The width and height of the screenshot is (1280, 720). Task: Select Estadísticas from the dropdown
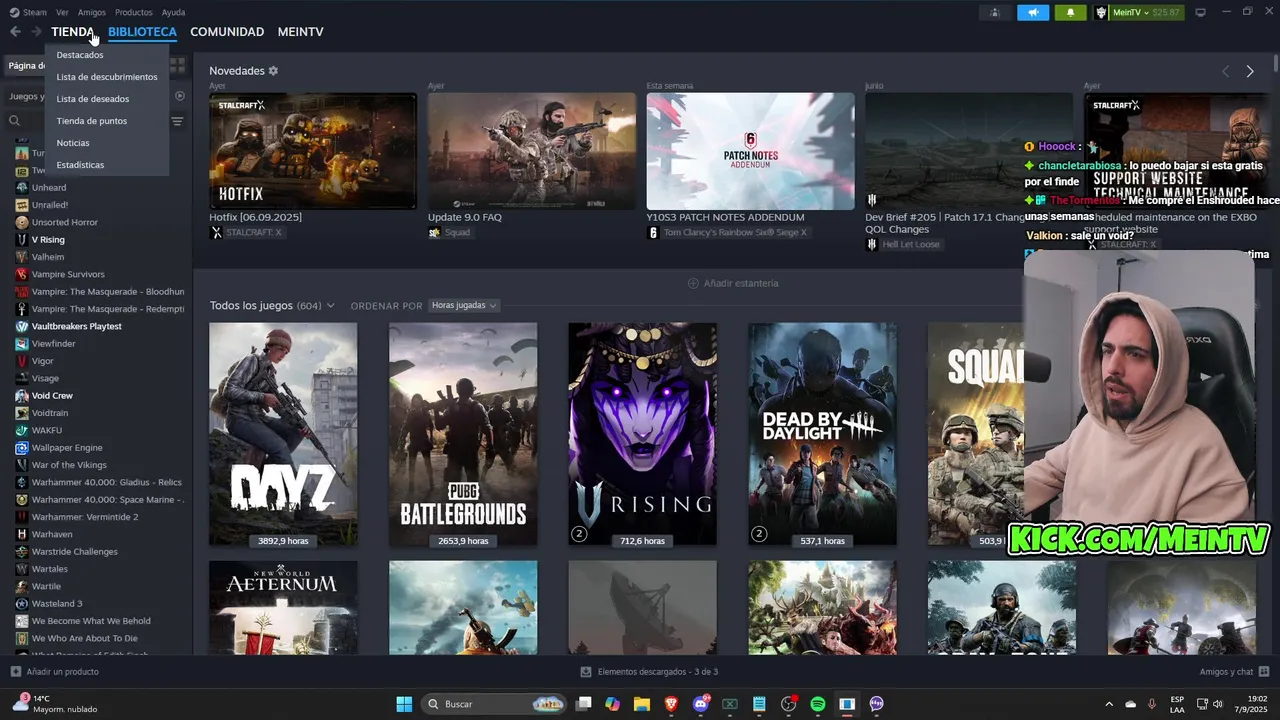80,165
